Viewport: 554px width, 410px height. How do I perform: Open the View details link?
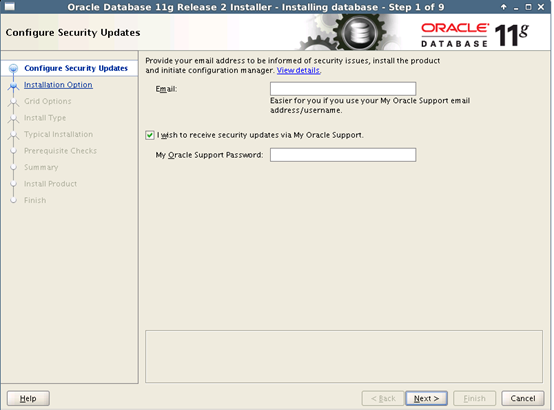tap(298, 70)
